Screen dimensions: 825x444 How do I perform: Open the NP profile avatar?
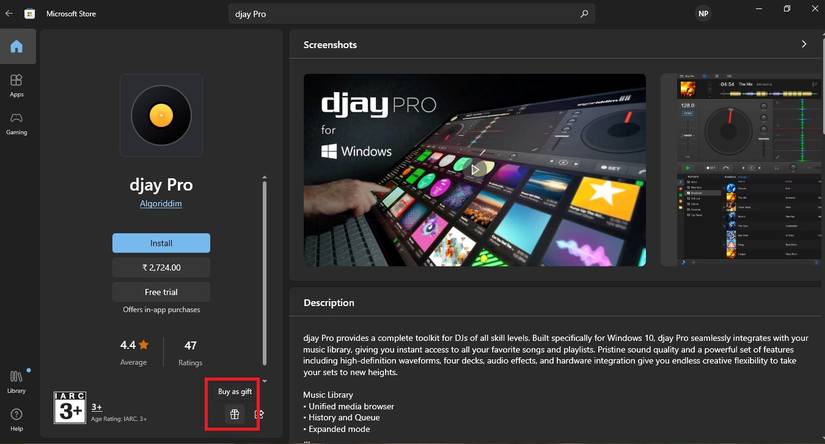[703, 14]
